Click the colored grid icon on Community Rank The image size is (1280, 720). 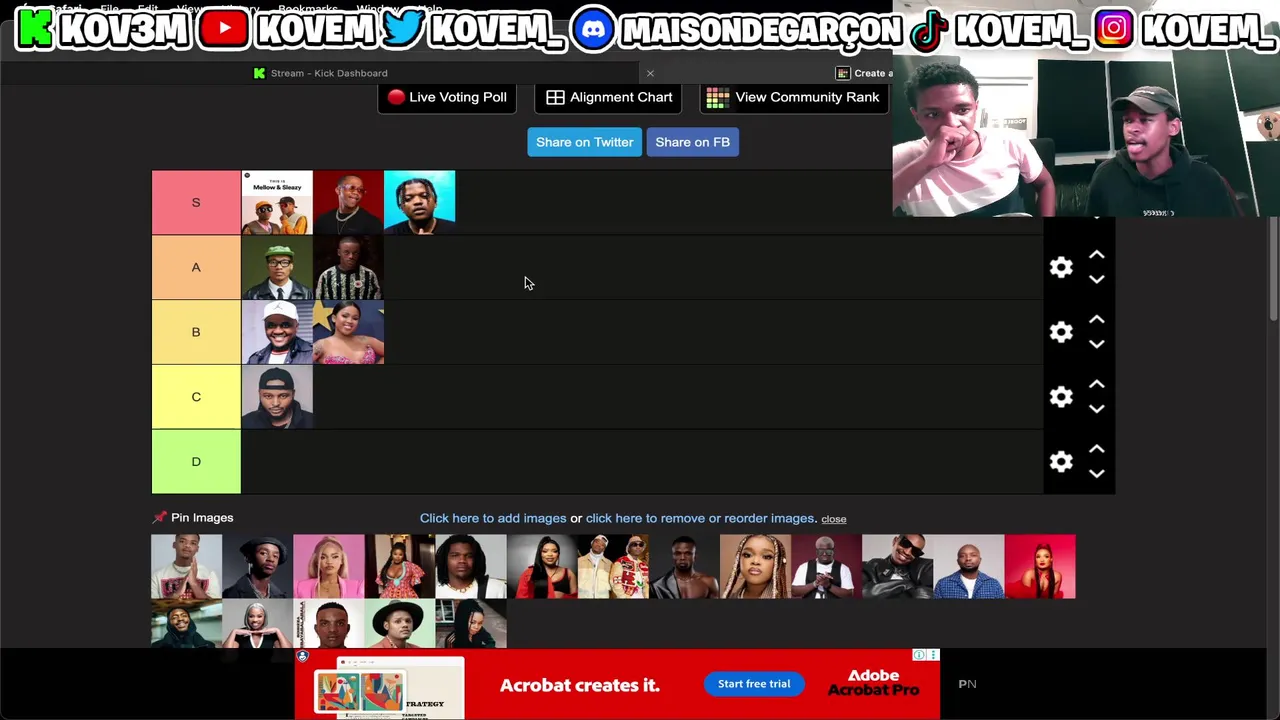[717, 97]
